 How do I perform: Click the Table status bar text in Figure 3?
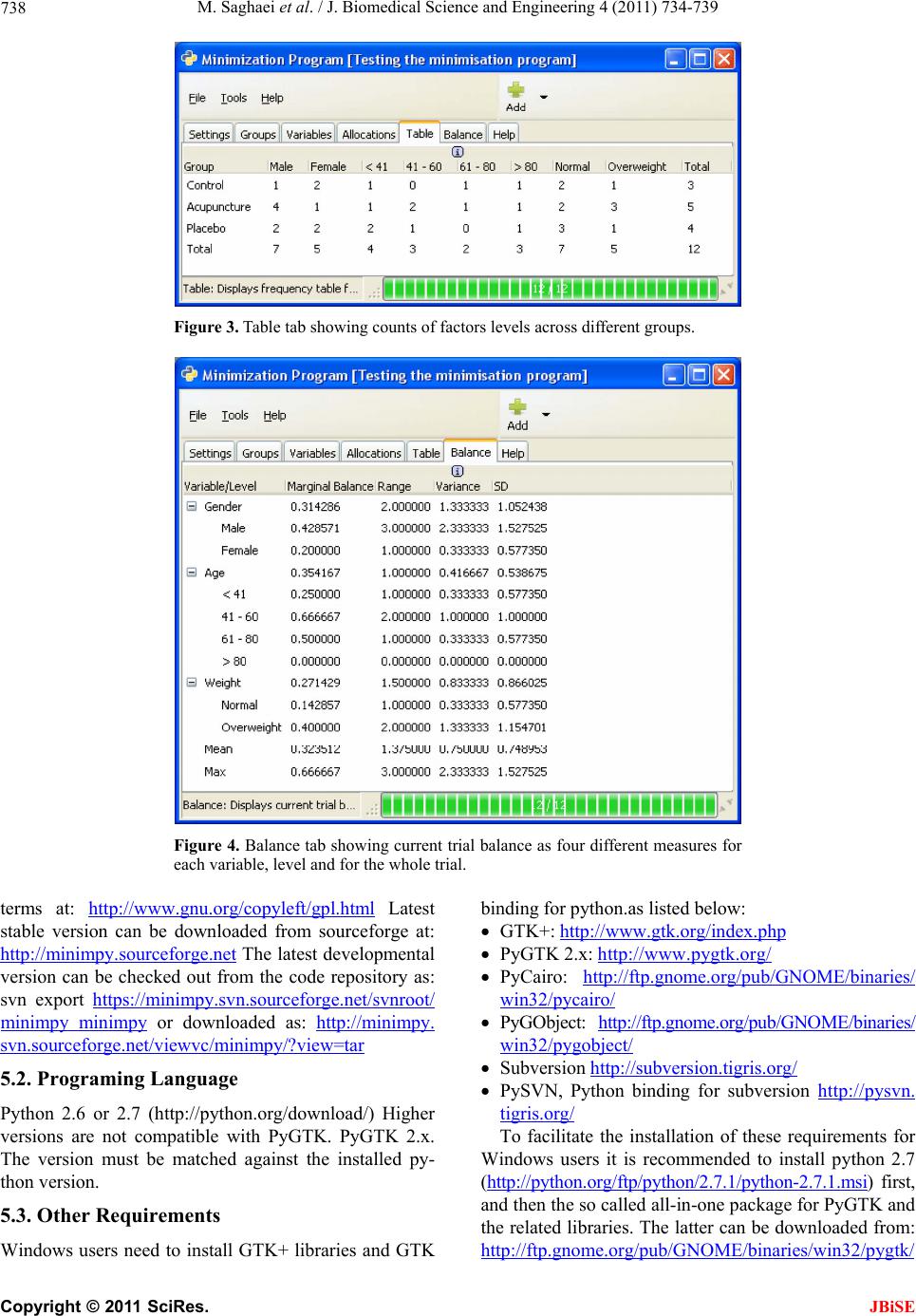271,289
